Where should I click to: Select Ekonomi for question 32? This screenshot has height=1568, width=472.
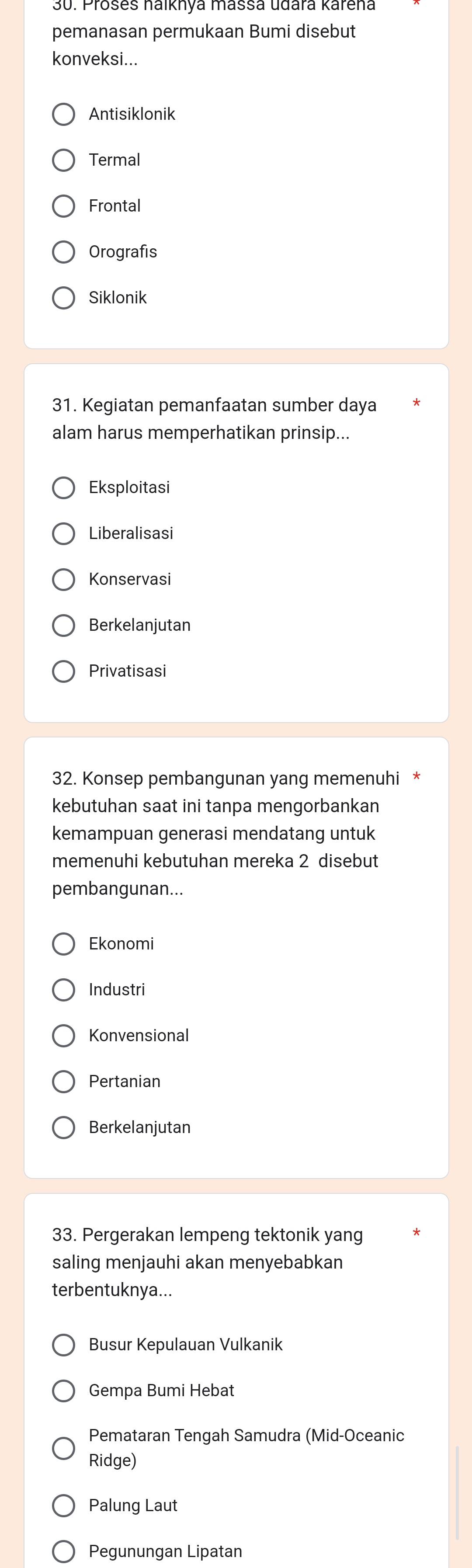[x=63, y=944]
